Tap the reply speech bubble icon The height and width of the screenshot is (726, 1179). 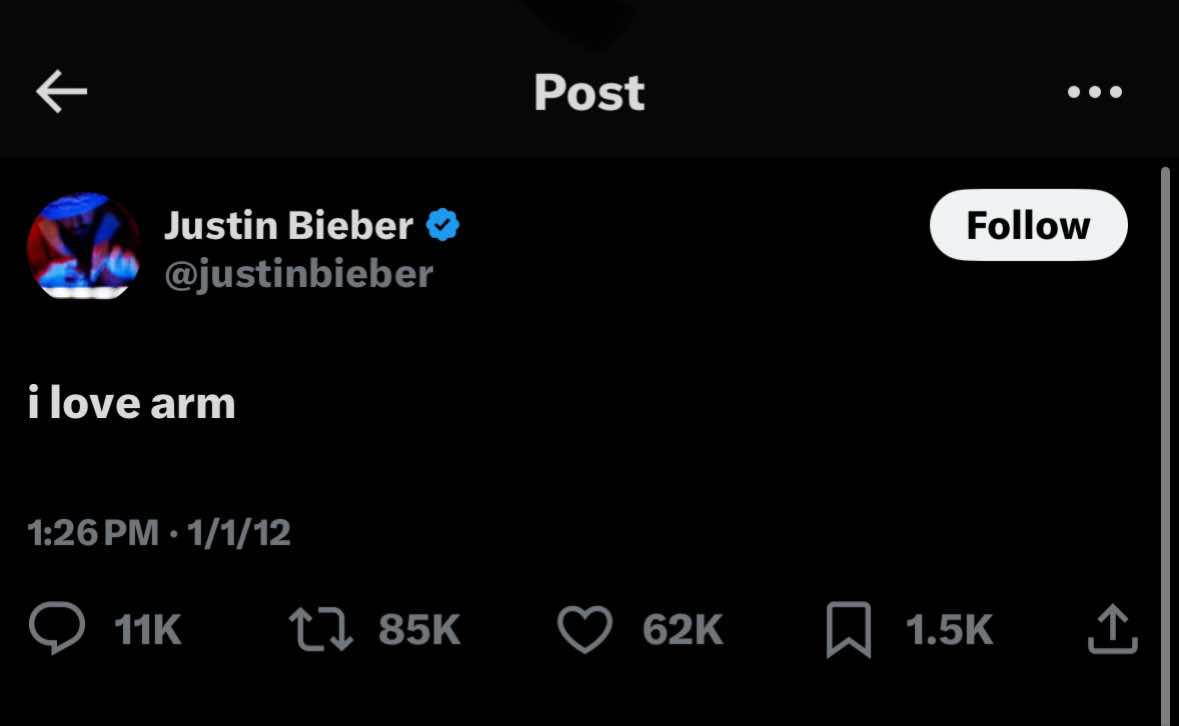58,630
